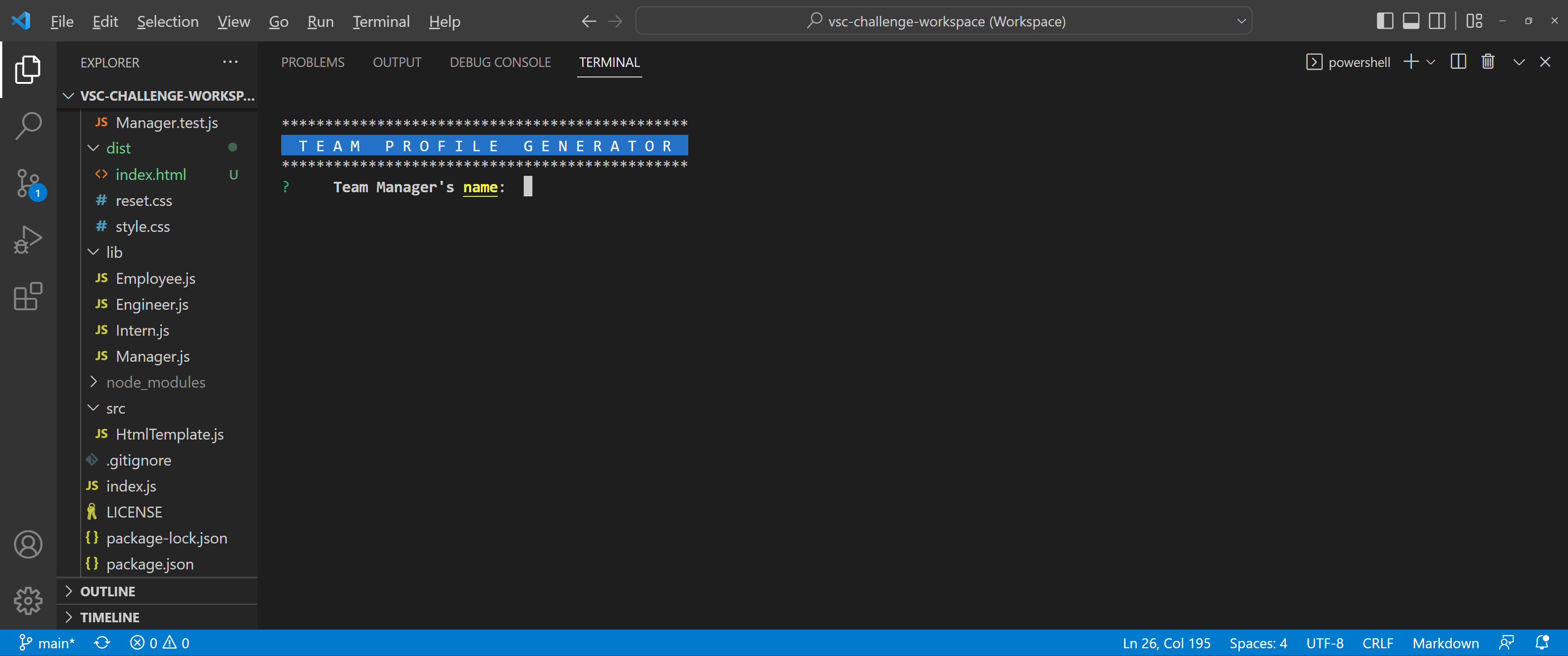
Task: Open Customize Layout button
Action: [x=1474, y=21]
